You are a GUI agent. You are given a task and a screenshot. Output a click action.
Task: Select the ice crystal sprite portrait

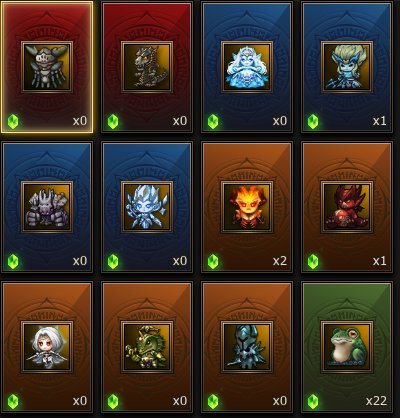click(147, 207)
